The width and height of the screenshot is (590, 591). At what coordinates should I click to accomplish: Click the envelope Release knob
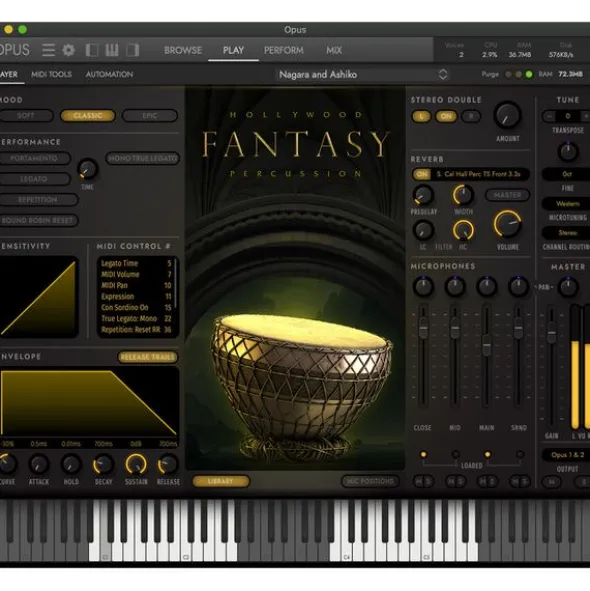coord(168,465)
